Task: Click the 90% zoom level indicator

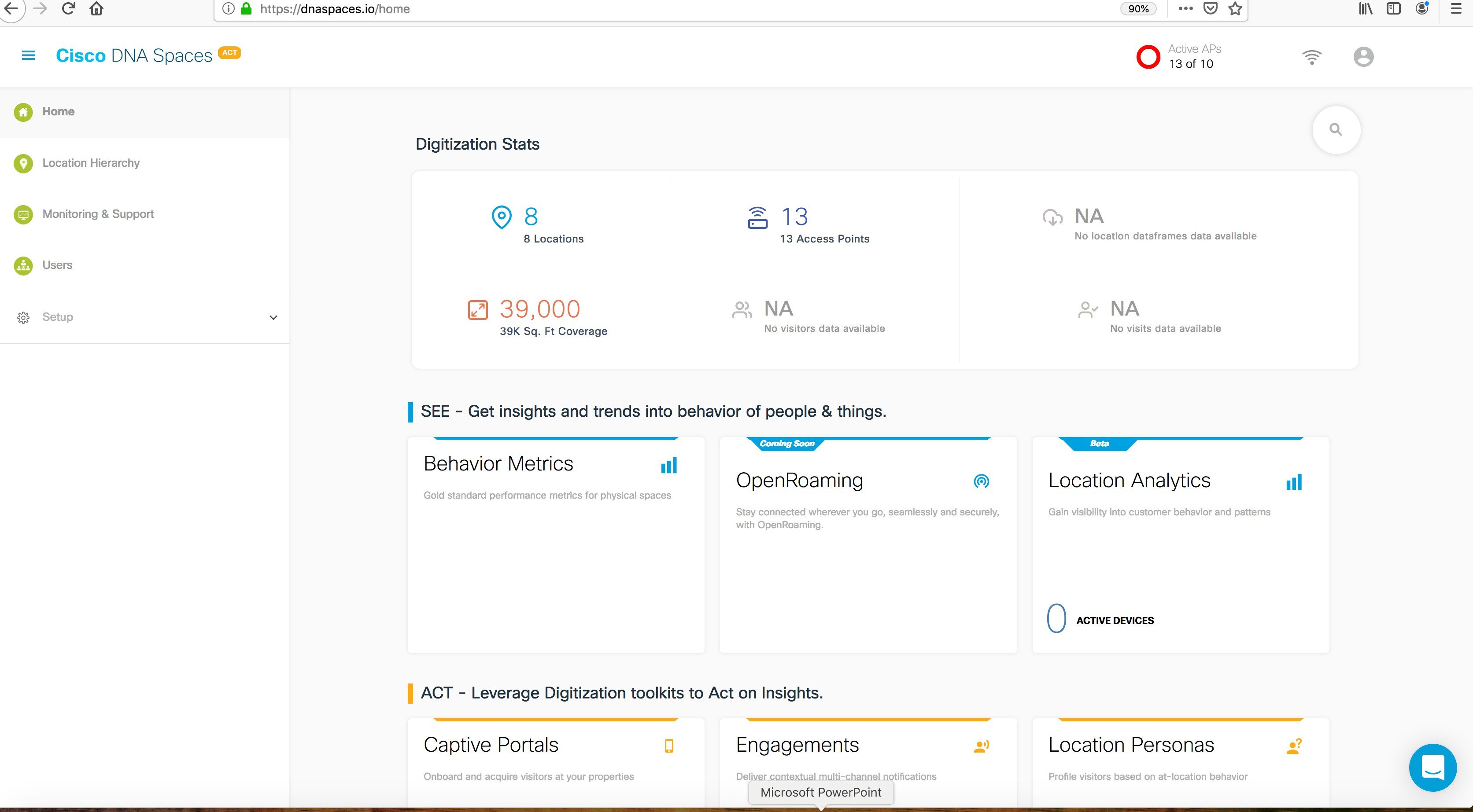Action: (1138, 8)
